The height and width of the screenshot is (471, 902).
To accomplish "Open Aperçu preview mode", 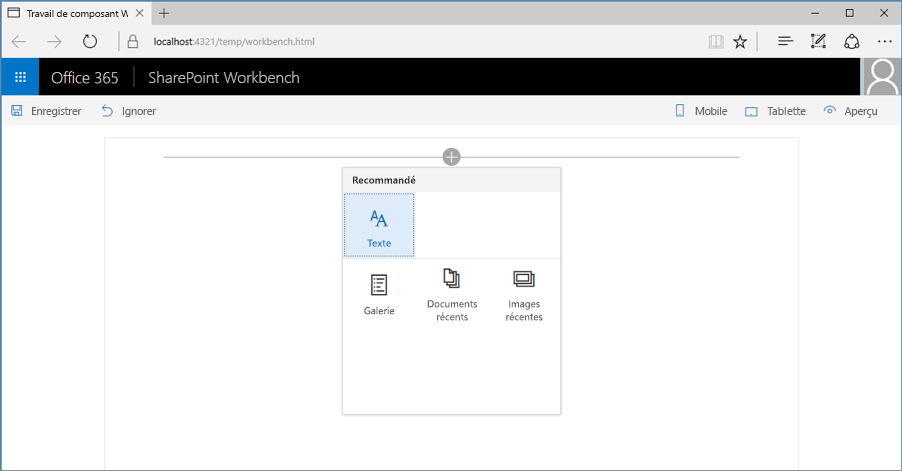I will point(850,111).
